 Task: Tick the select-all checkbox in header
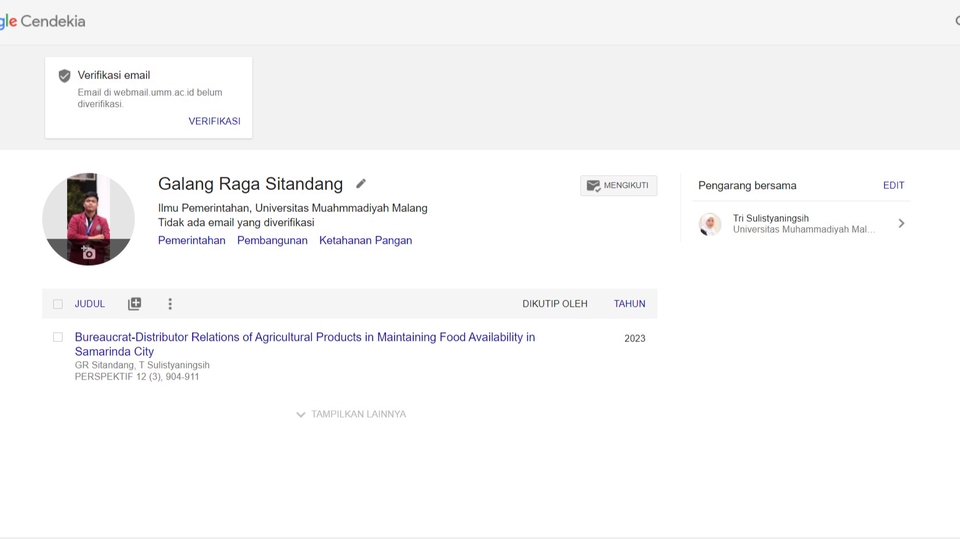point(58,304)
